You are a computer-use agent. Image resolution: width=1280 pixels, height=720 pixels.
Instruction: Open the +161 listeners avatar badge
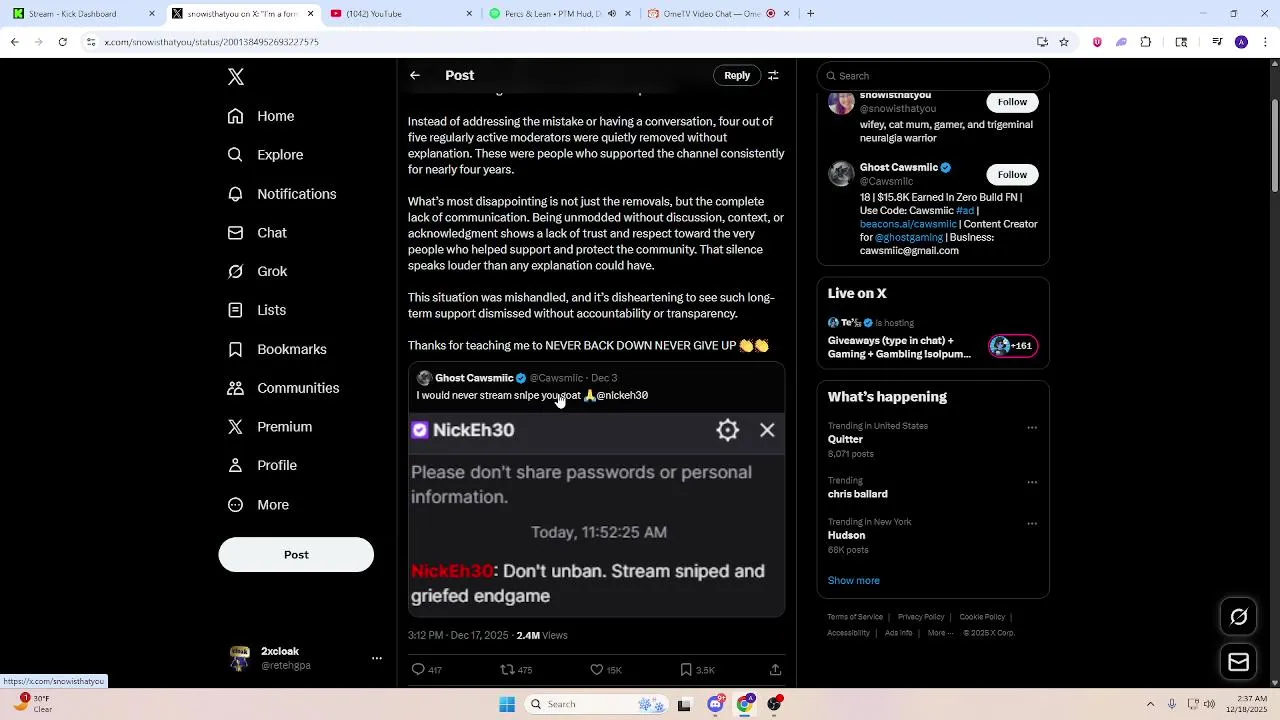[x=1012, y=346]
